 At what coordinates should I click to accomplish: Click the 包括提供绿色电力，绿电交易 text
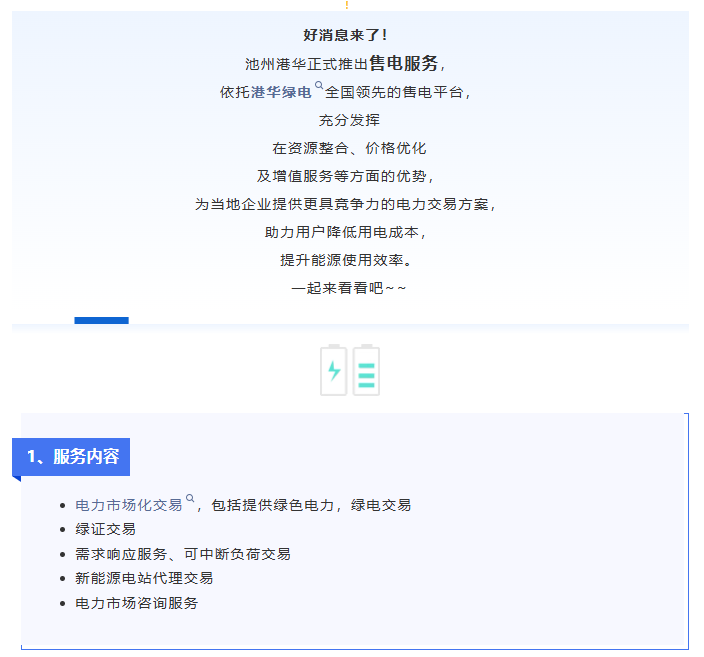click(x=311, y=505)
